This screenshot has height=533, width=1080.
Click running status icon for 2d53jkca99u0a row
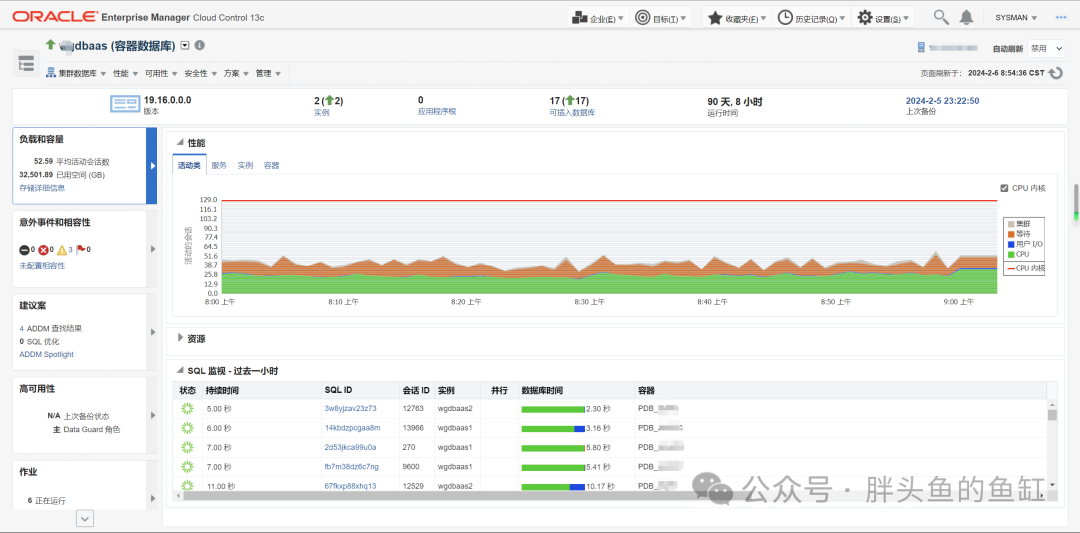click(x=187, y=447)
